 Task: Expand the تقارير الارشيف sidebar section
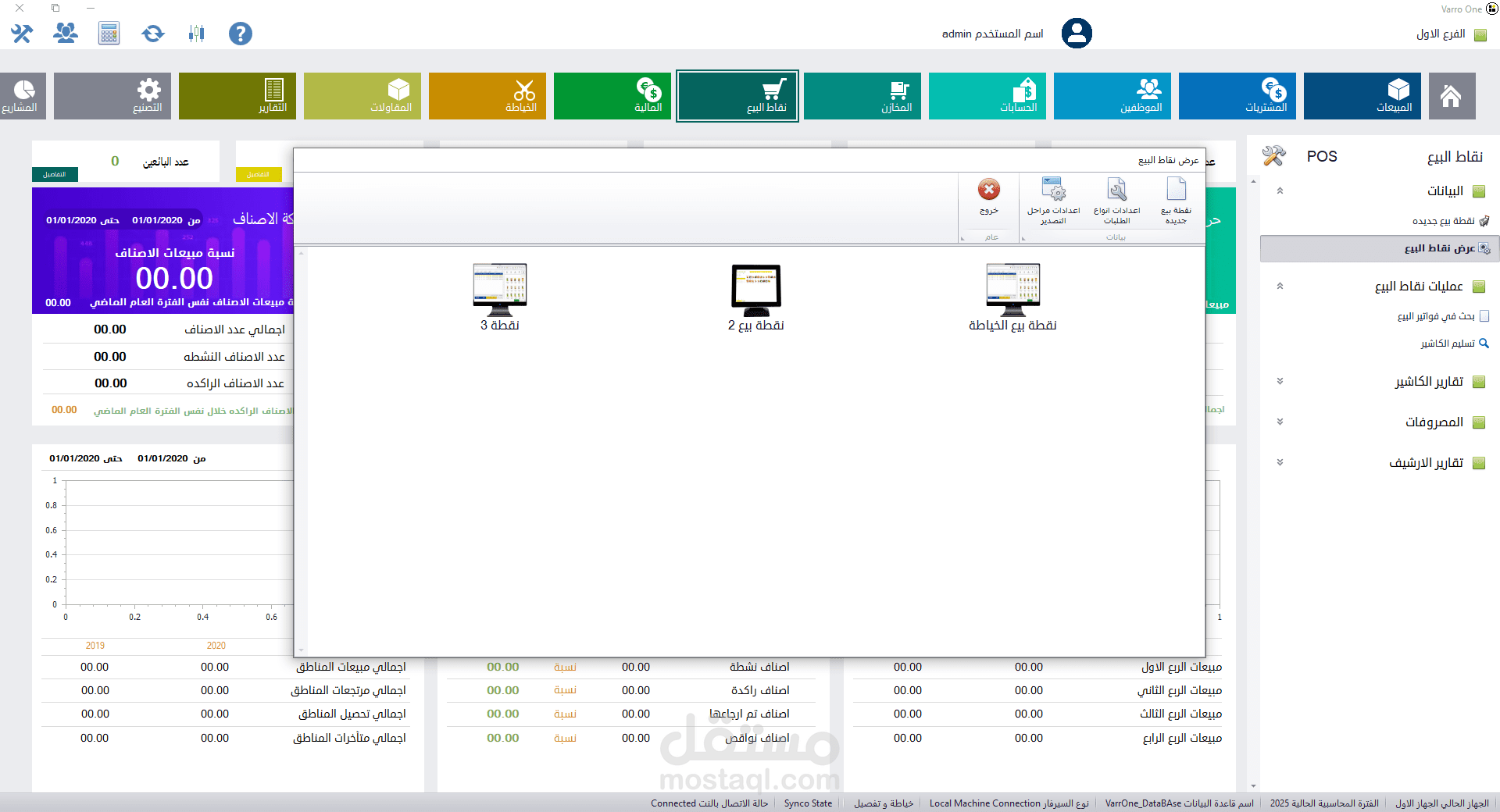click(1280, 462)
